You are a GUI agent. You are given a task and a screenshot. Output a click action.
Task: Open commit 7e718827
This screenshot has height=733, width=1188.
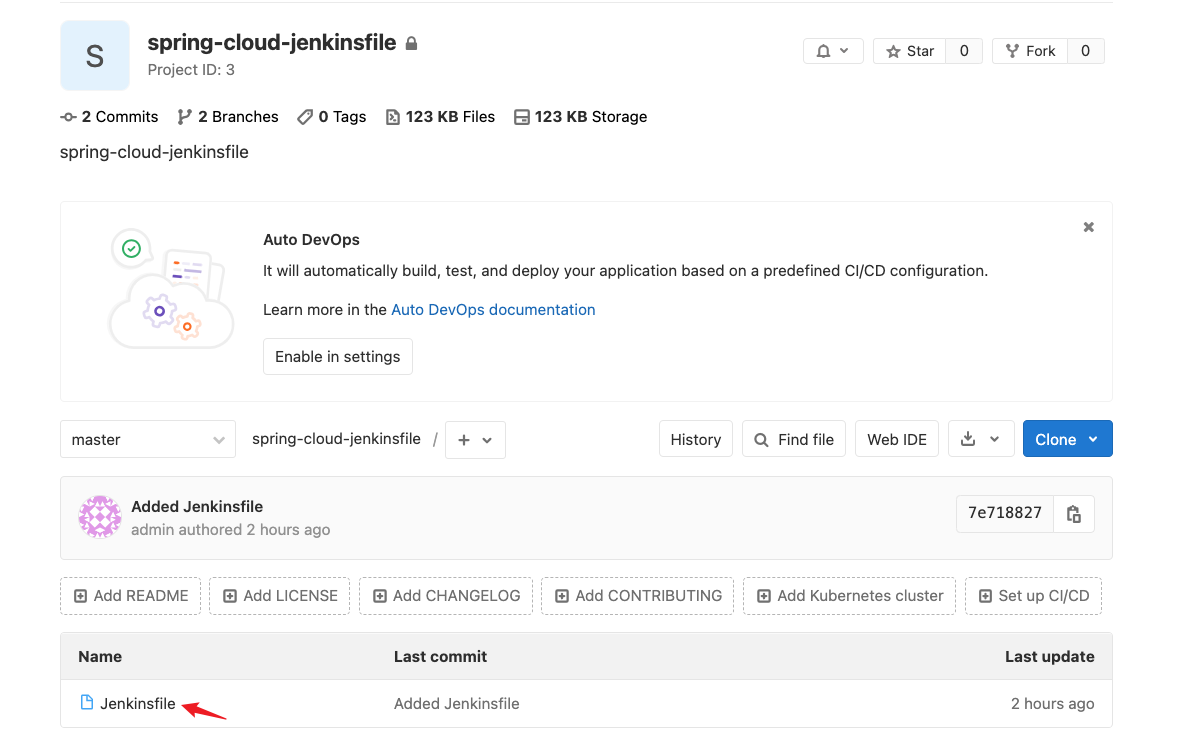tap(1005, 513)
